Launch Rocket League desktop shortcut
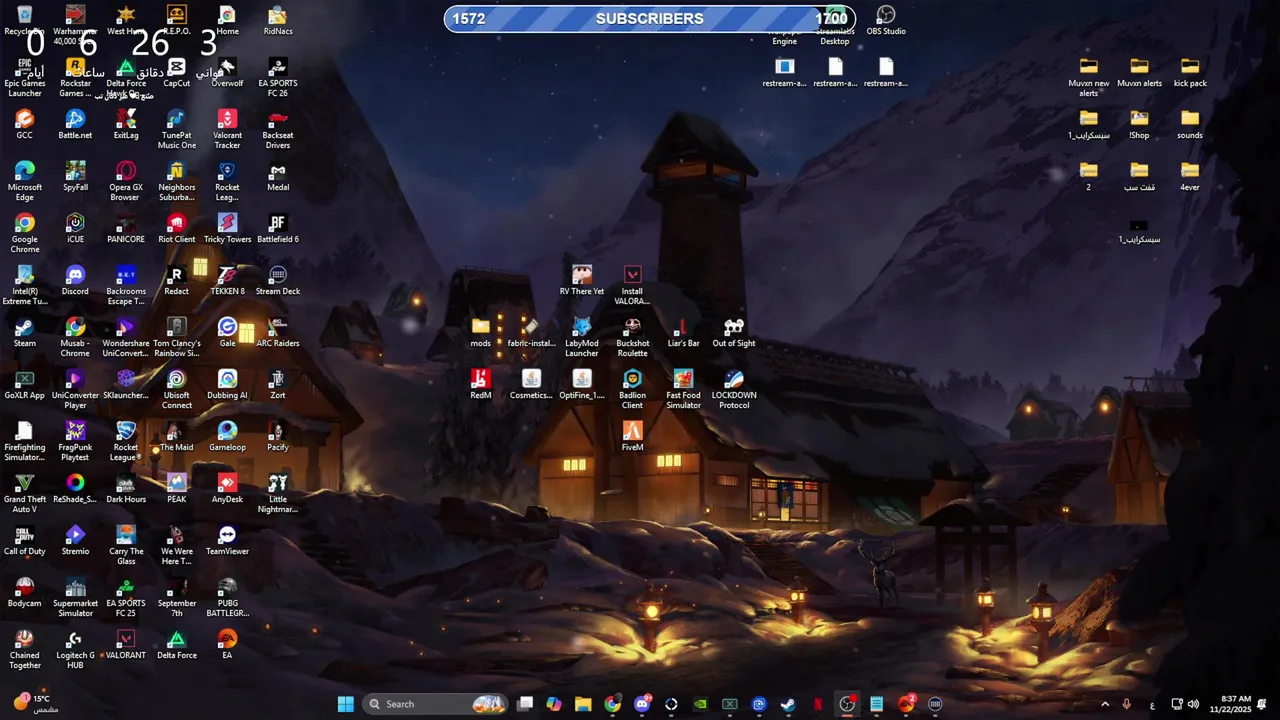This screenshot has height=720, width=1280. coord(126,441)
